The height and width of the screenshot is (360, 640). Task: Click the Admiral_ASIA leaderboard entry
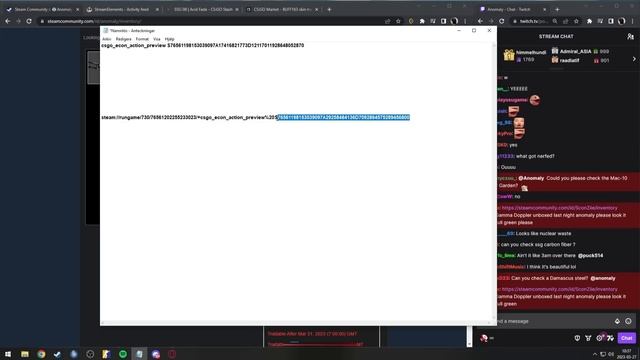tap(580, 51)
